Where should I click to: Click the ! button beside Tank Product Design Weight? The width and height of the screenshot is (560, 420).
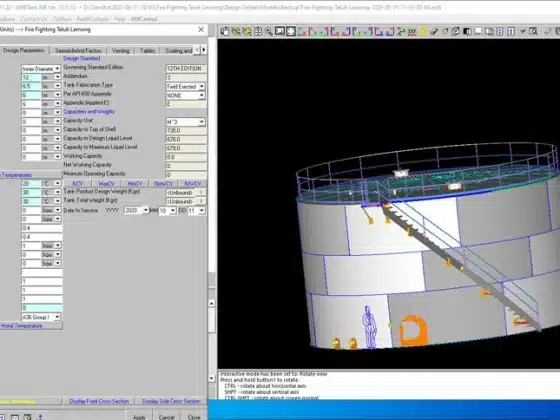201,192
